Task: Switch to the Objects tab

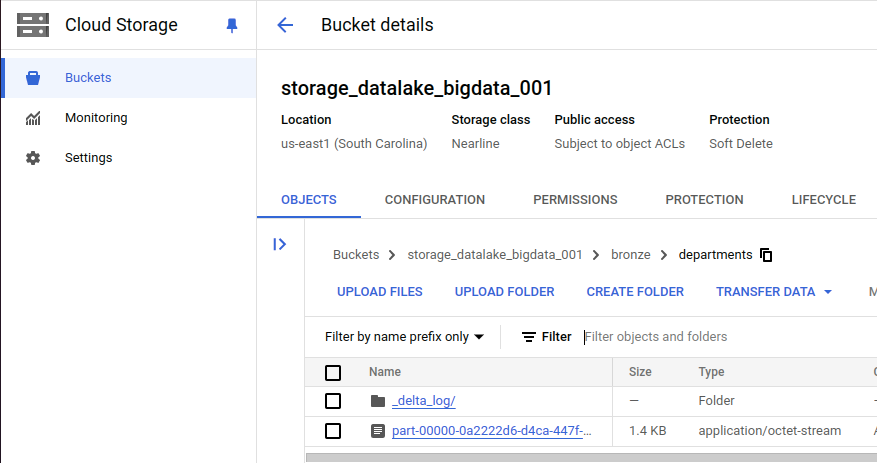Action: 309,200
